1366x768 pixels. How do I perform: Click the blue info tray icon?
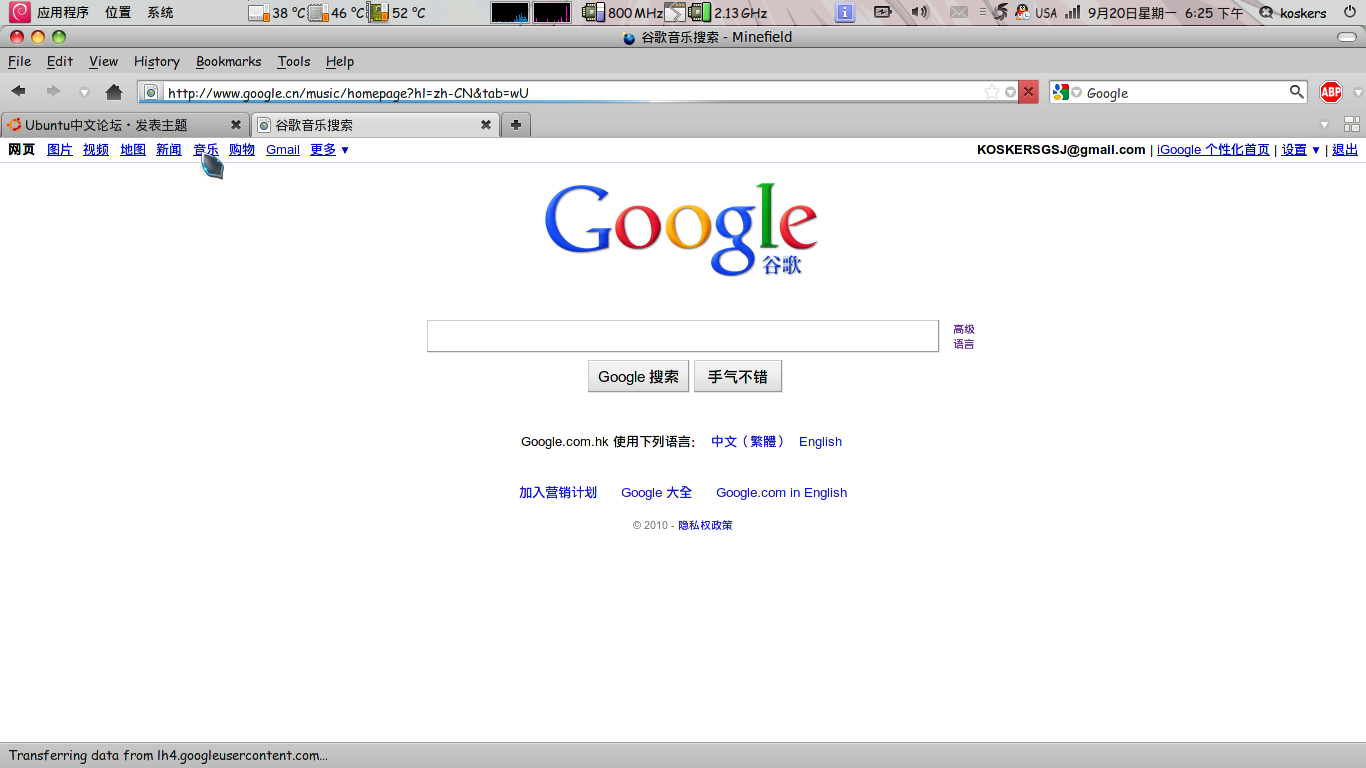(845, 12)
